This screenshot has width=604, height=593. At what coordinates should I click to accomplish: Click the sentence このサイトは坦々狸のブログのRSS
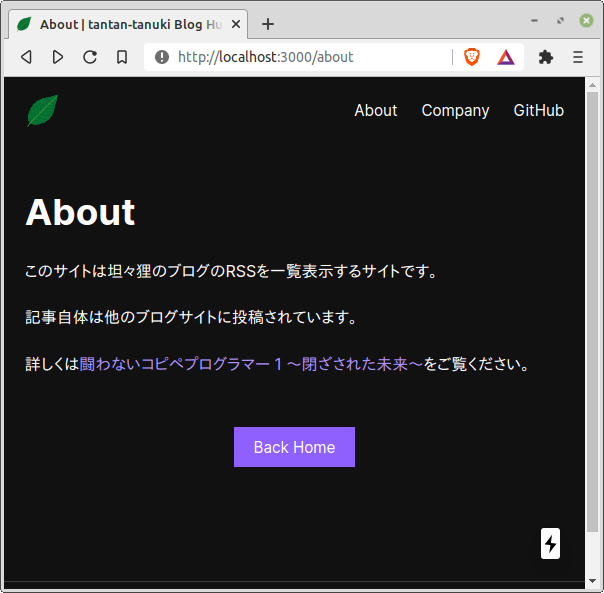tap(231, 271)
